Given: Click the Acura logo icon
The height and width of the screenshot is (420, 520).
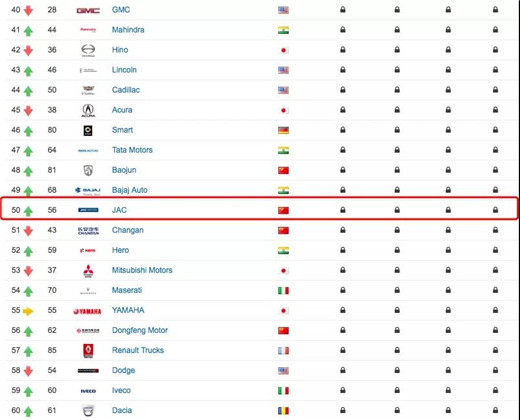Looking at the screenshot, I should click(88, 110).
